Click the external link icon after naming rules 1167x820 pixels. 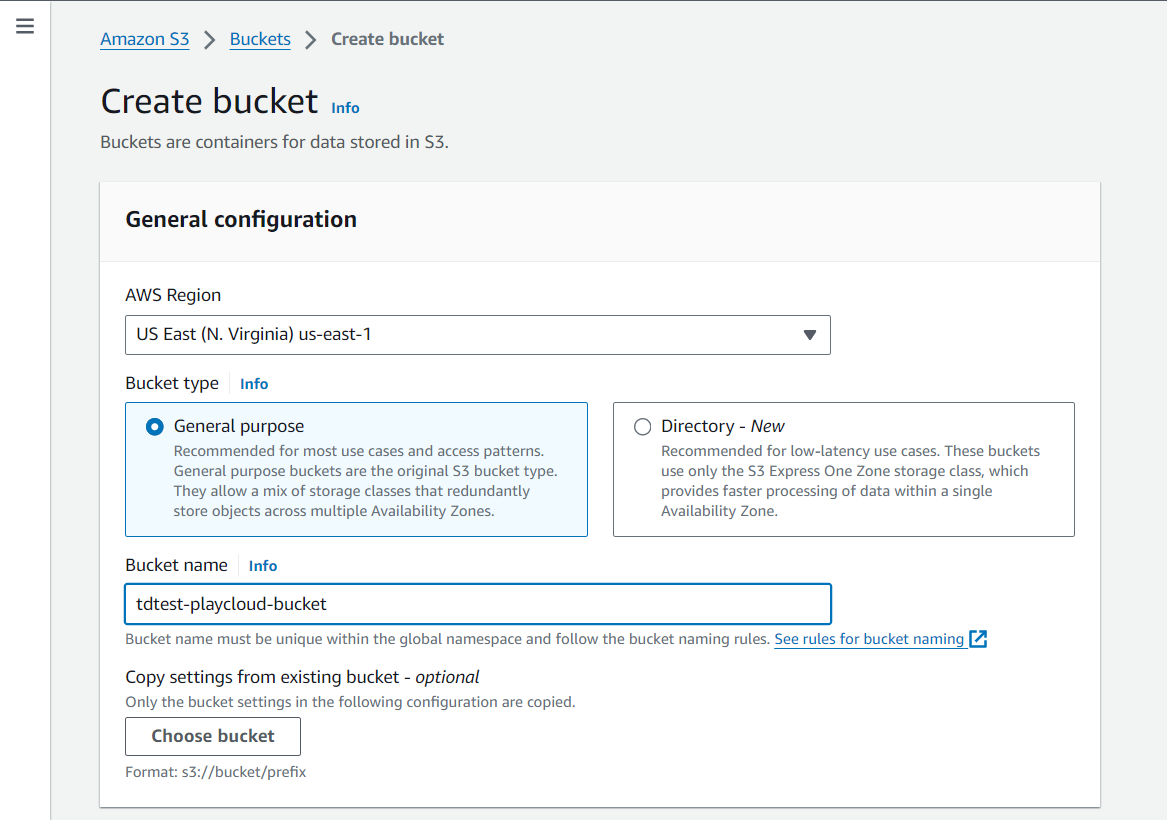978,639
